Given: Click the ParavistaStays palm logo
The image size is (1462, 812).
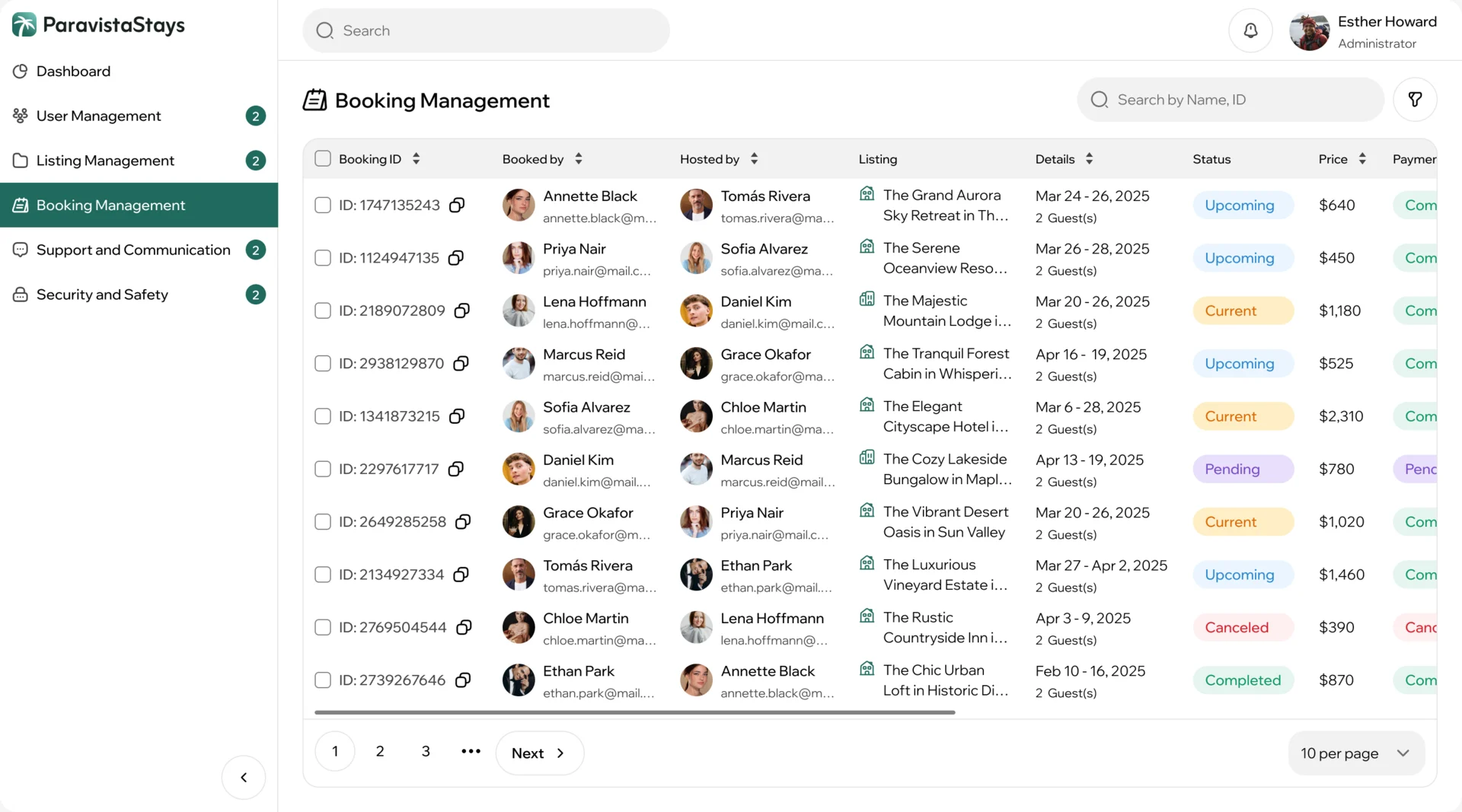Looking at the screenshot, I should tap(24, 25).
